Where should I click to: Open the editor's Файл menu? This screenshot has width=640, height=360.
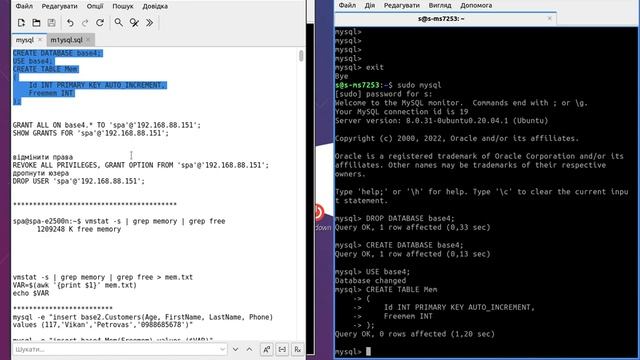tap(24, 6)
